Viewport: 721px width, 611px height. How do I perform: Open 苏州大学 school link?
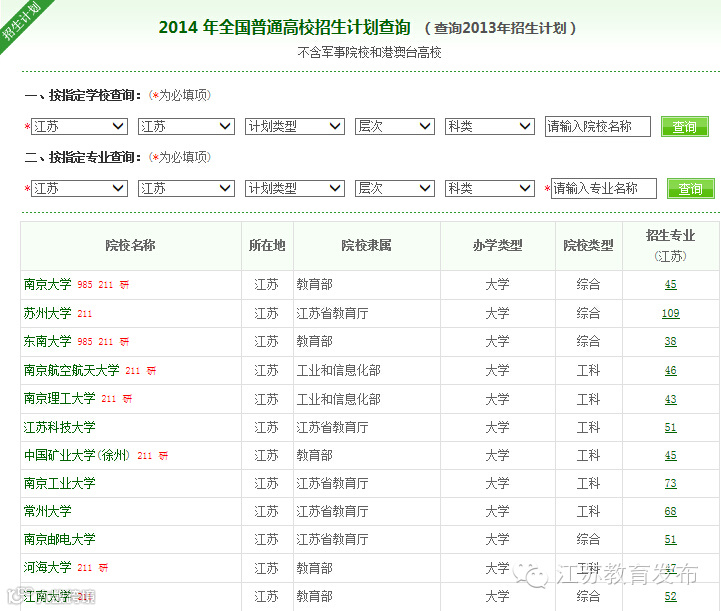(x=47, y=314)
